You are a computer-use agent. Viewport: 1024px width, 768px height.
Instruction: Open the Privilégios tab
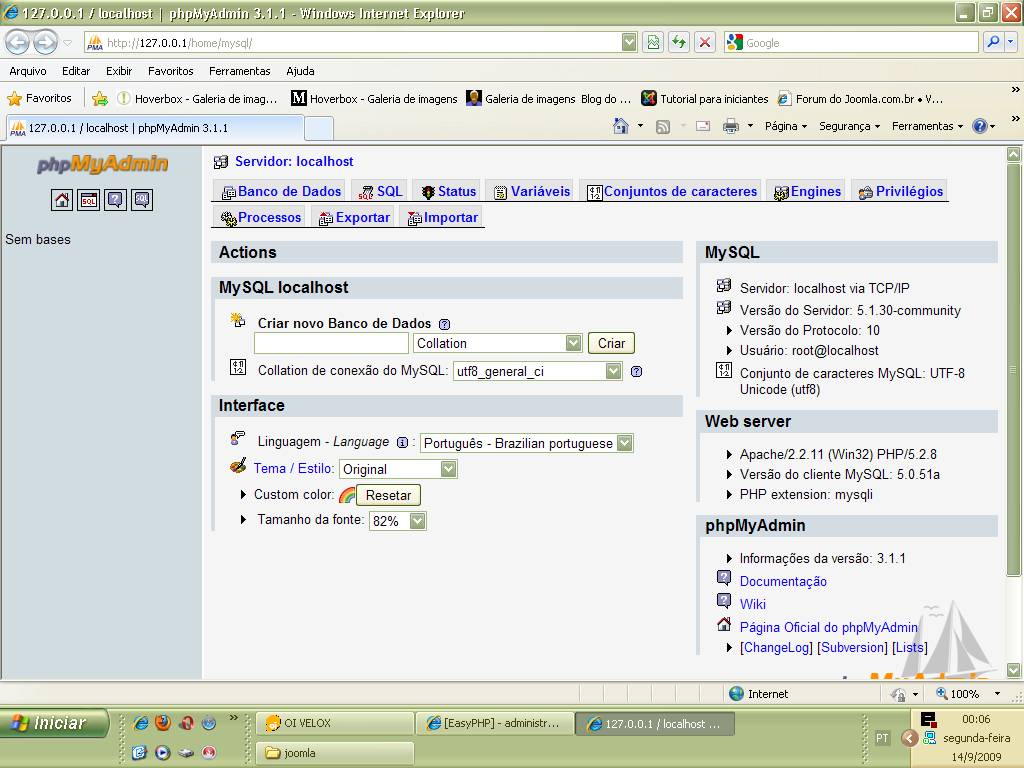(901, 191)
